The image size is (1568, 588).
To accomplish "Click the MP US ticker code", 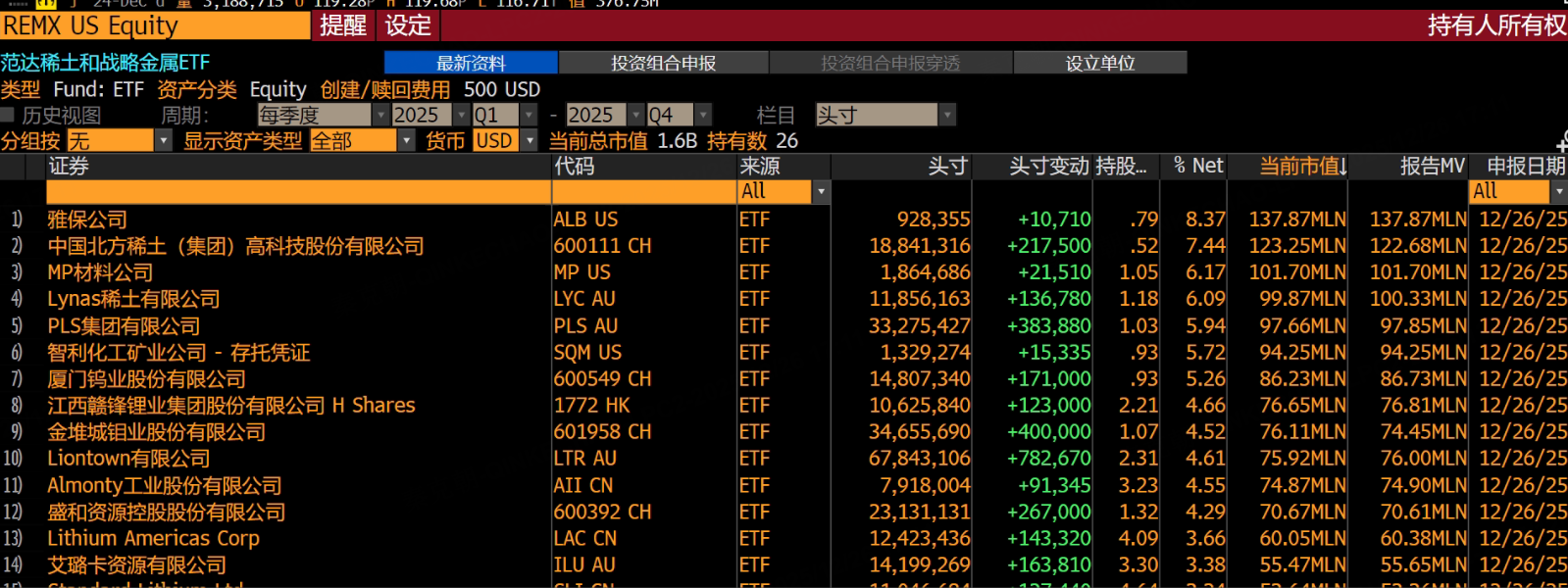I will [582, 272].
